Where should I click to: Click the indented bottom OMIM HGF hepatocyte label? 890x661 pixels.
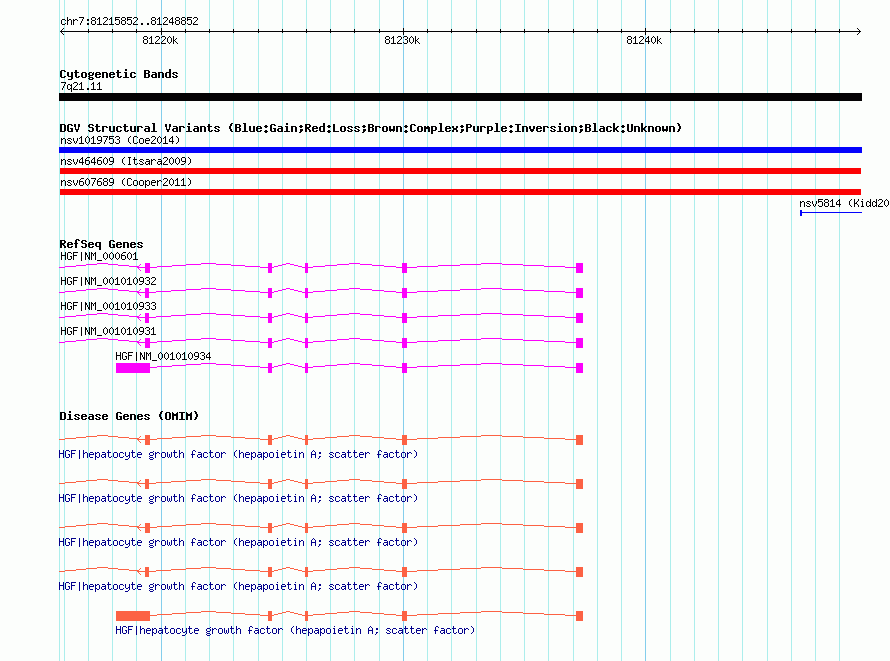click(x=295, y=630)
